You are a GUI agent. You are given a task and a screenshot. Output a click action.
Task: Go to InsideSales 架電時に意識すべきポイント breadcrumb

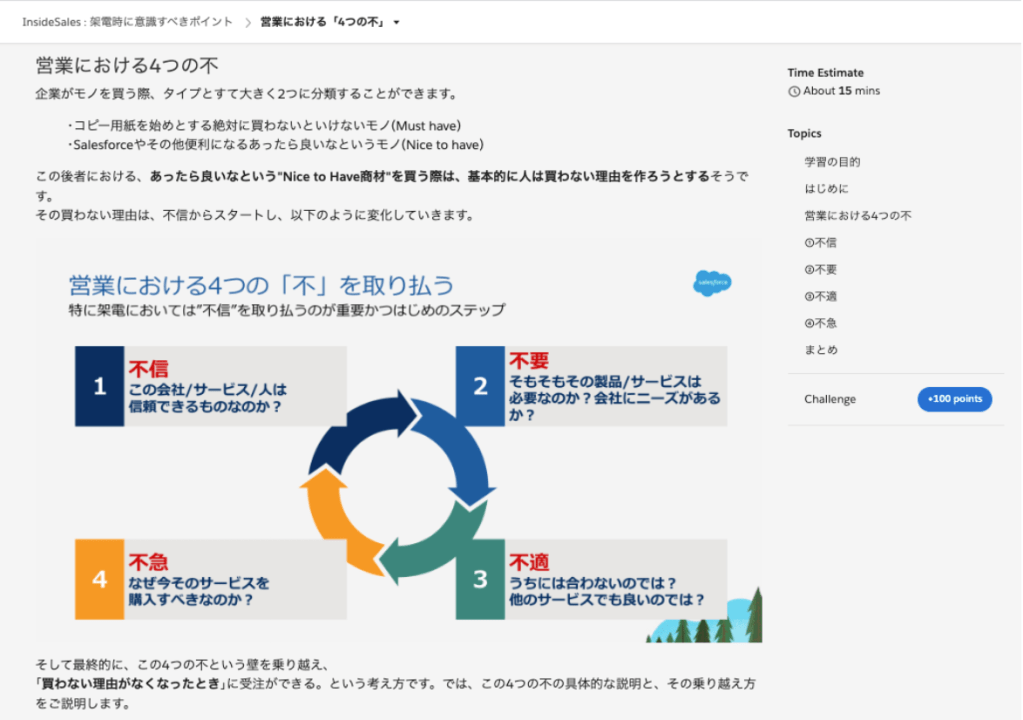[127, 22]
